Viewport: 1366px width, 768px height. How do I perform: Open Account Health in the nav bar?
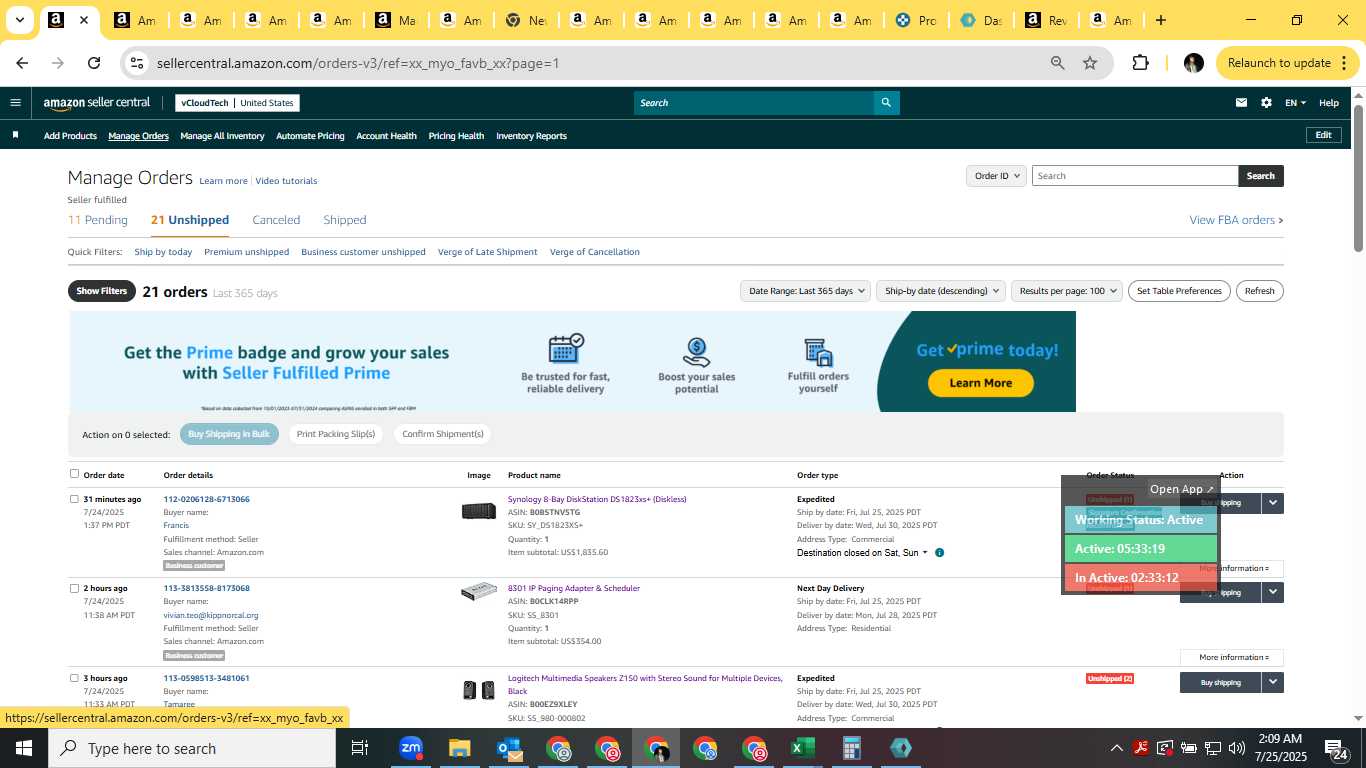click(386, 136)
